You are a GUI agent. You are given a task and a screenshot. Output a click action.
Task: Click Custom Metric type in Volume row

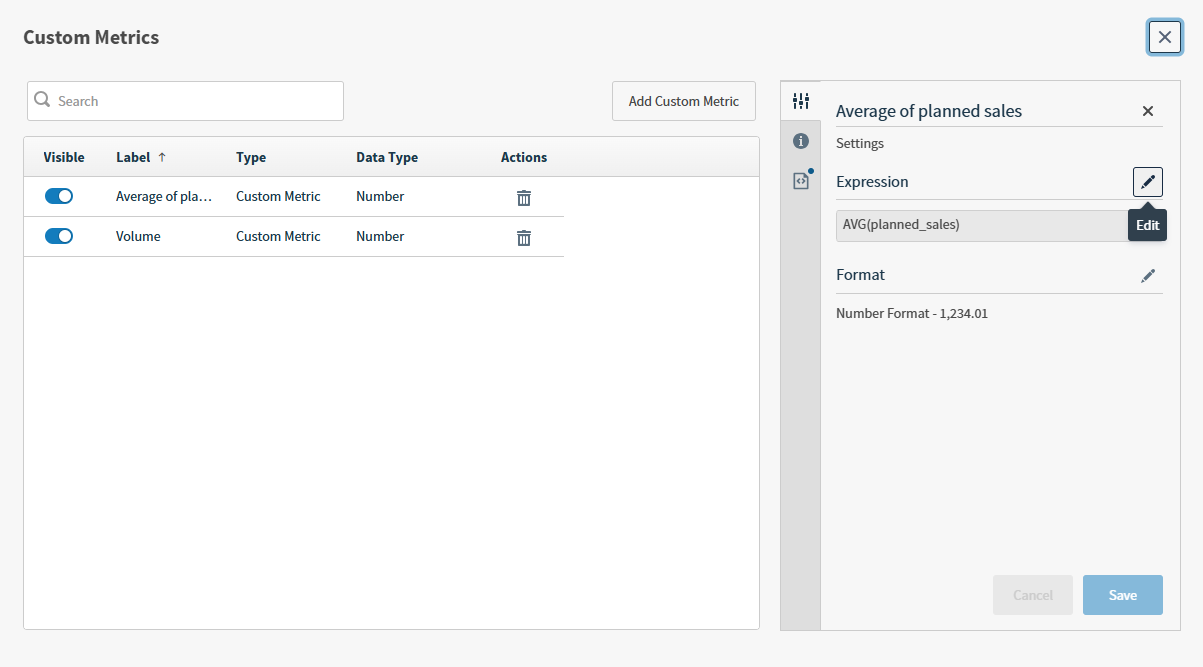pyautogui.click(x=278, y=236)
